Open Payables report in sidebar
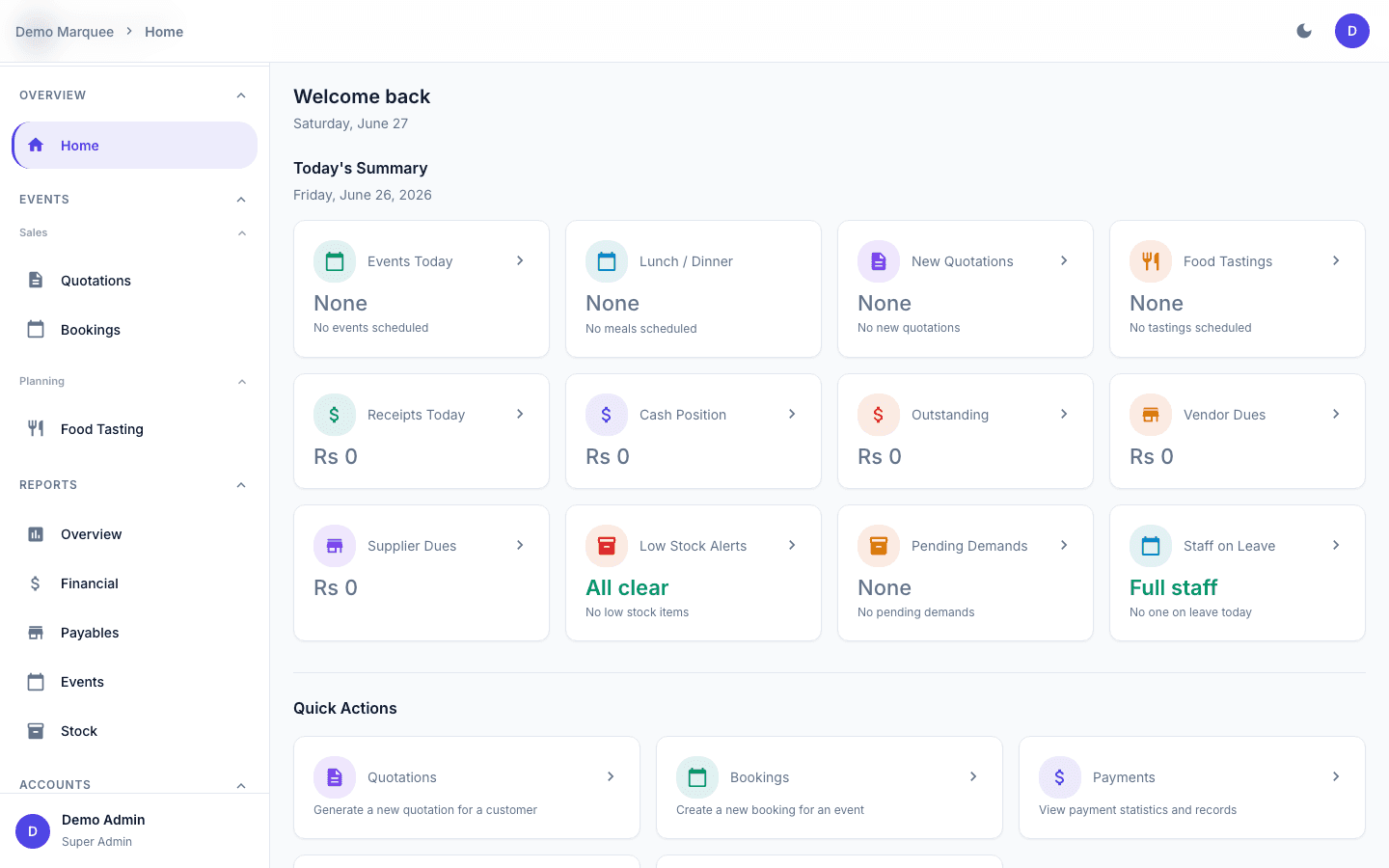Screen dimensions: 1389x868 pos(135,632)
